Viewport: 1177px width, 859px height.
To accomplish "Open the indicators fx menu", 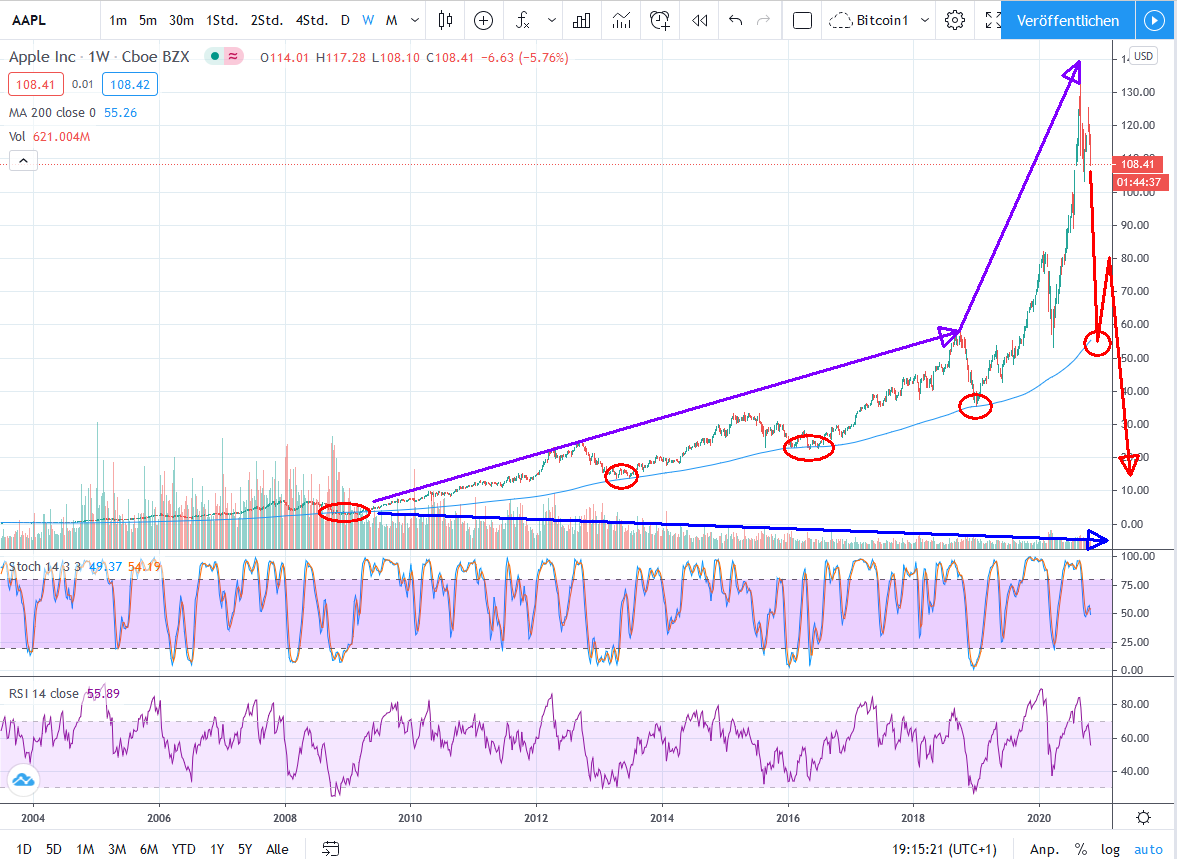I will pos(521,20).
